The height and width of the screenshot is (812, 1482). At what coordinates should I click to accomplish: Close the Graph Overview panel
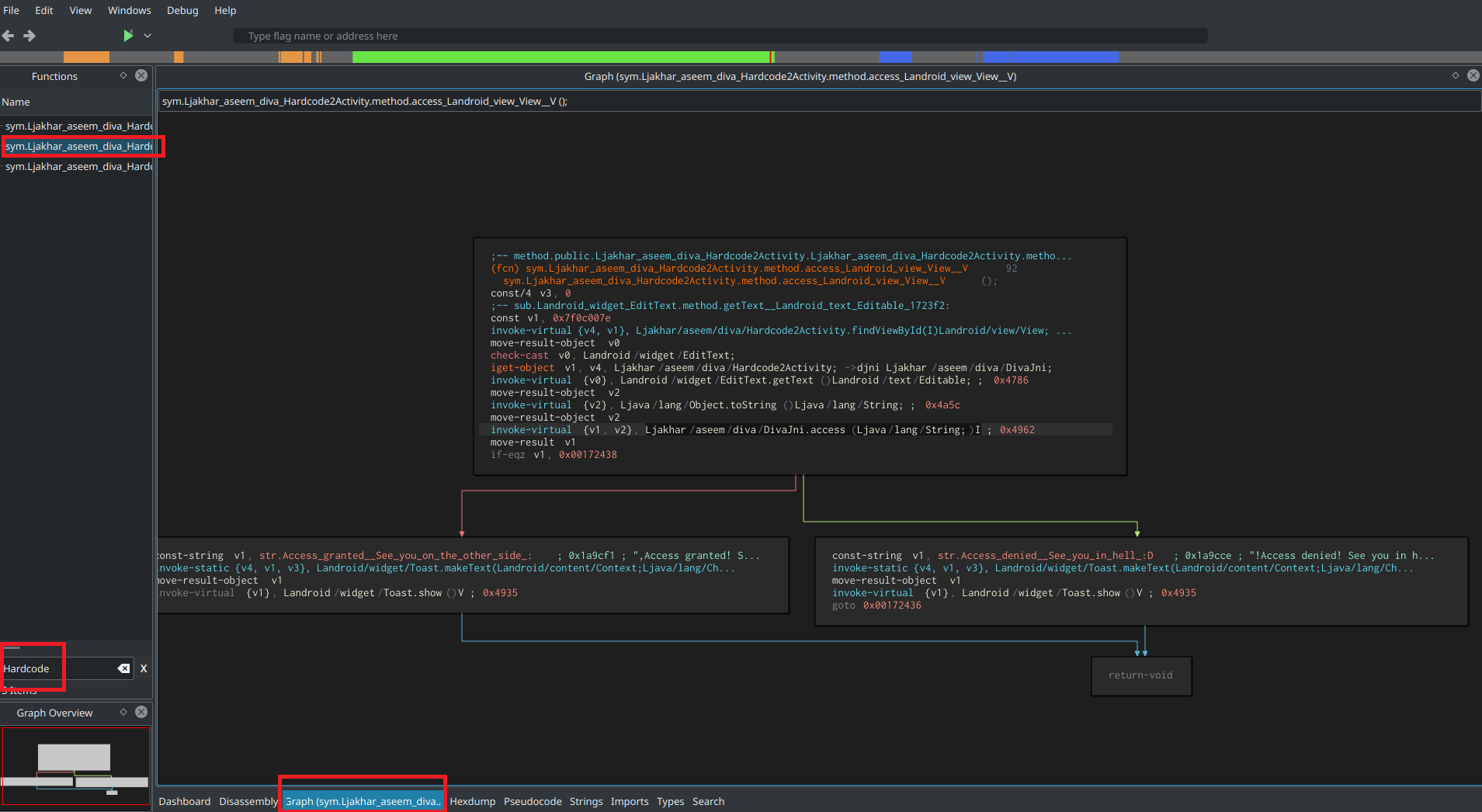click(141, 712)
